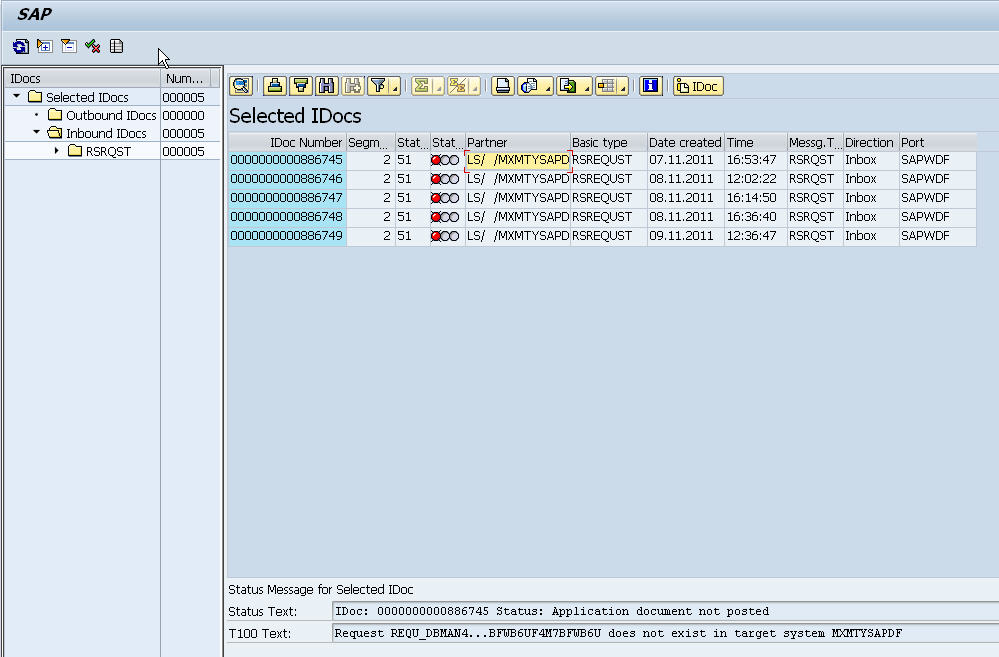The image size is (999, 657).
Task: Click the IDoc display button
Action: click(x=698, y=86)
